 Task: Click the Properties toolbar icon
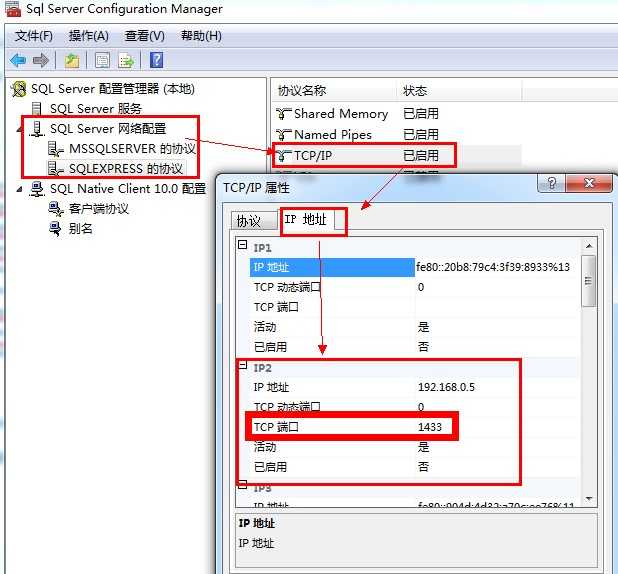[102, 60]
